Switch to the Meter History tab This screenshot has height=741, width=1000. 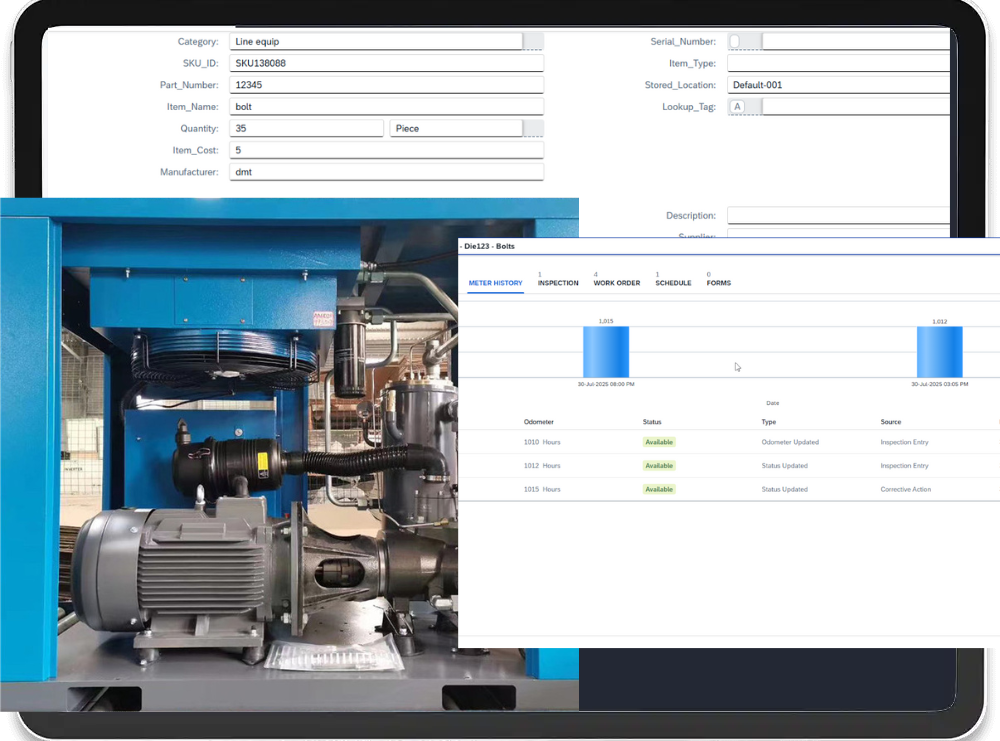click(495, 283)
